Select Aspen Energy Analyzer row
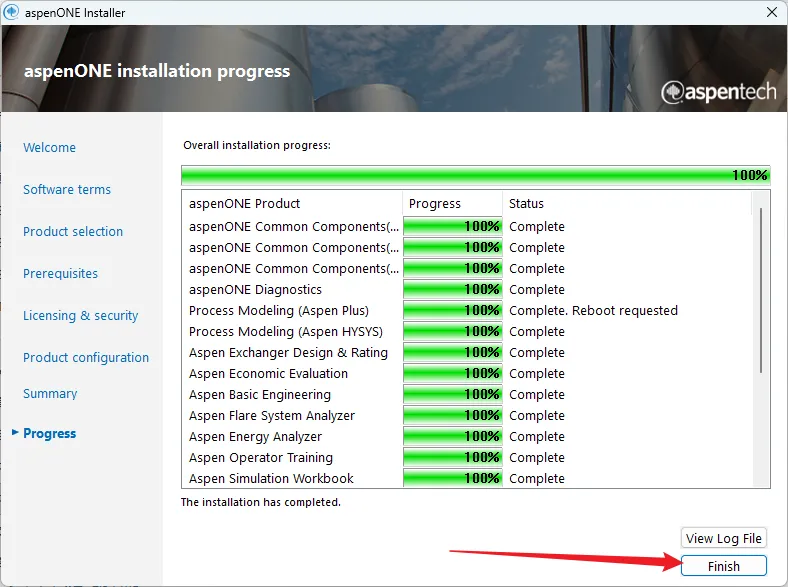Image resolution: width=788 pixels, height=587 pixels. pyautogui.click(x=467, y=437)
